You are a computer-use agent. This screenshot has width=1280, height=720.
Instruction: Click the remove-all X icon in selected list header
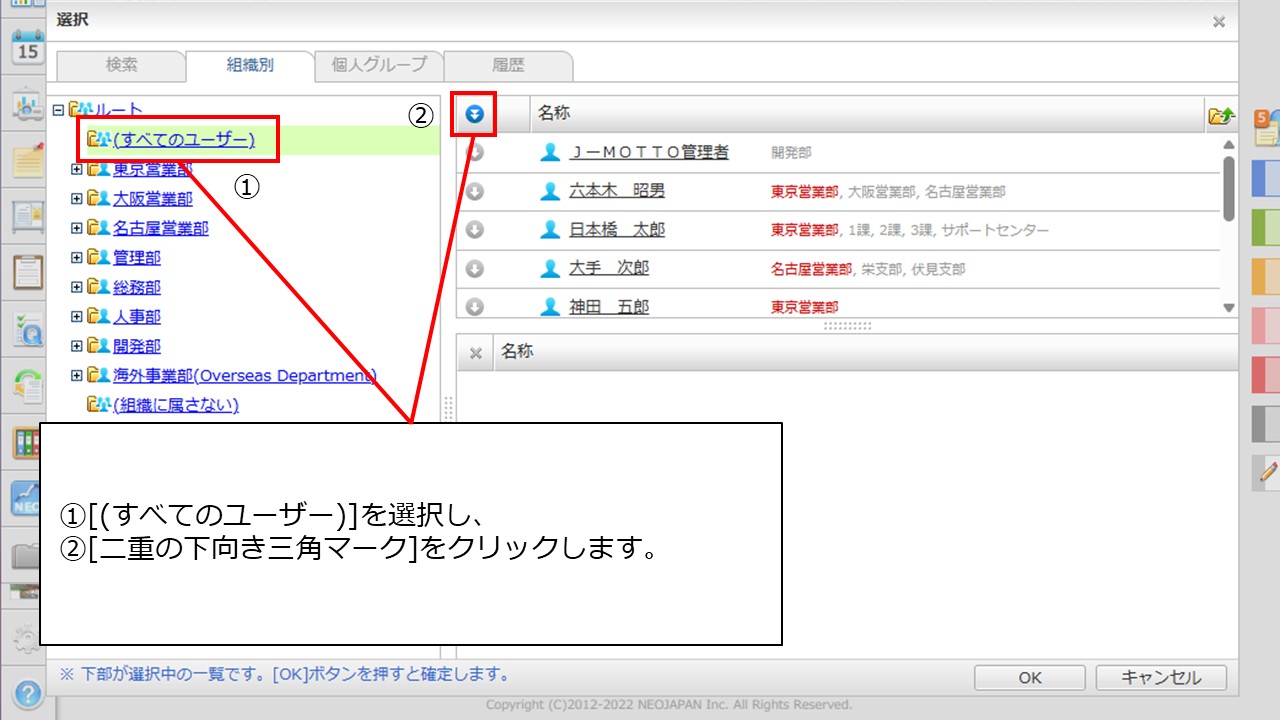(476, 353)
